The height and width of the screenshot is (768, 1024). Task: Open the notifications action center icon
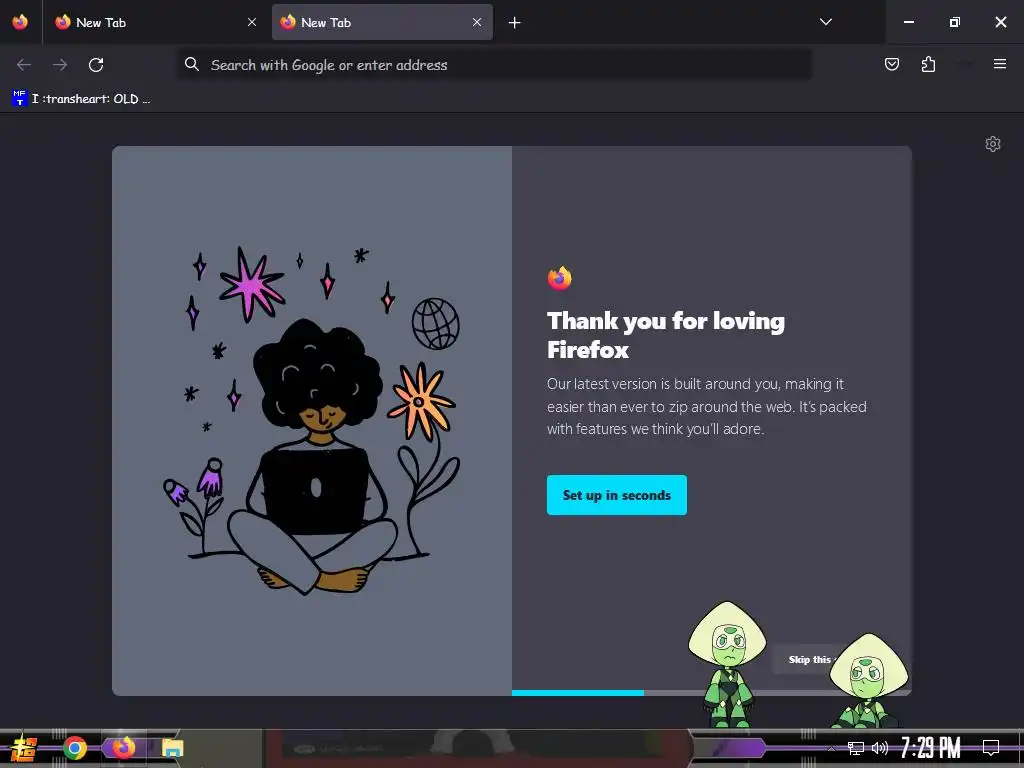click(x=991, y=747)
